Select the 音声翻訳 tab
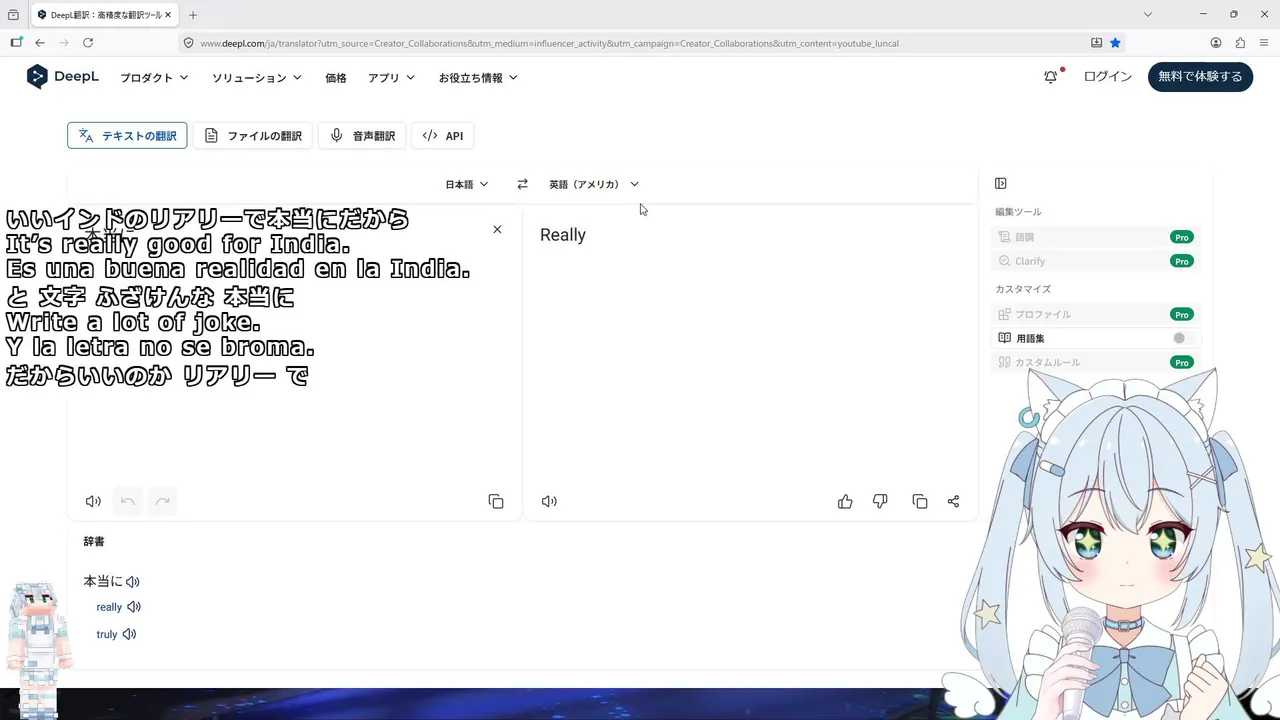Viewport: 1280px width, 720px height. coord(362,136)
